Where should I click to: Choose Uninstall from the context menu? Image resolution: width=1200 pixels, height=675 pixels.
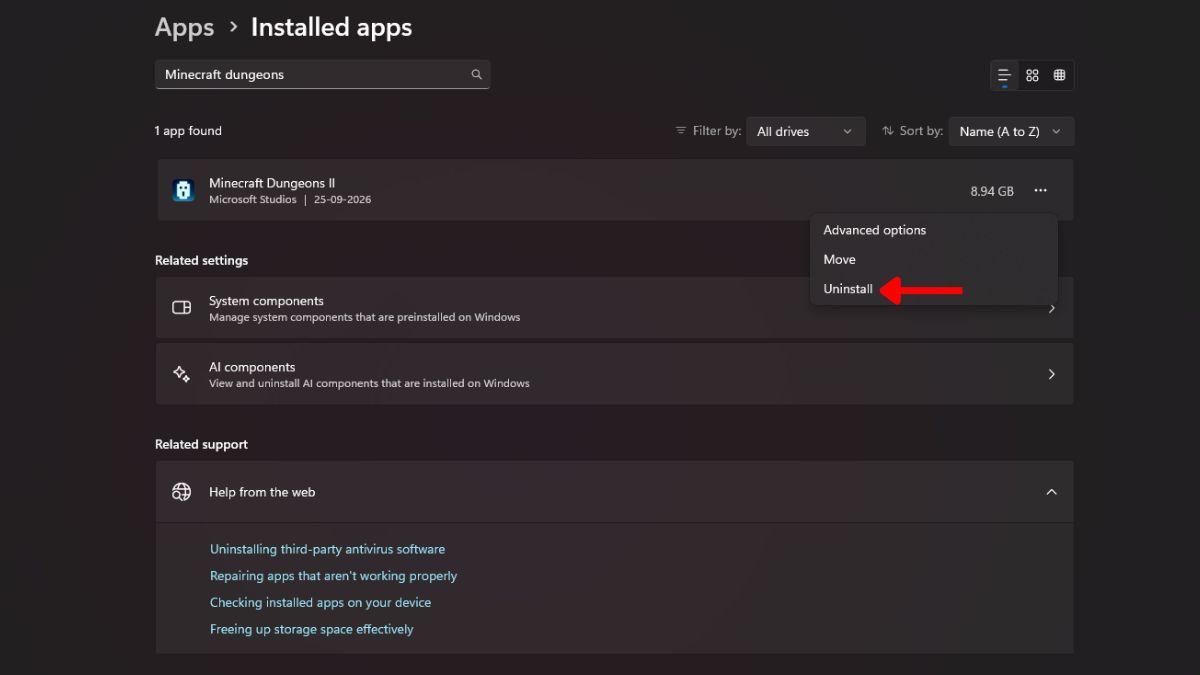848,289
